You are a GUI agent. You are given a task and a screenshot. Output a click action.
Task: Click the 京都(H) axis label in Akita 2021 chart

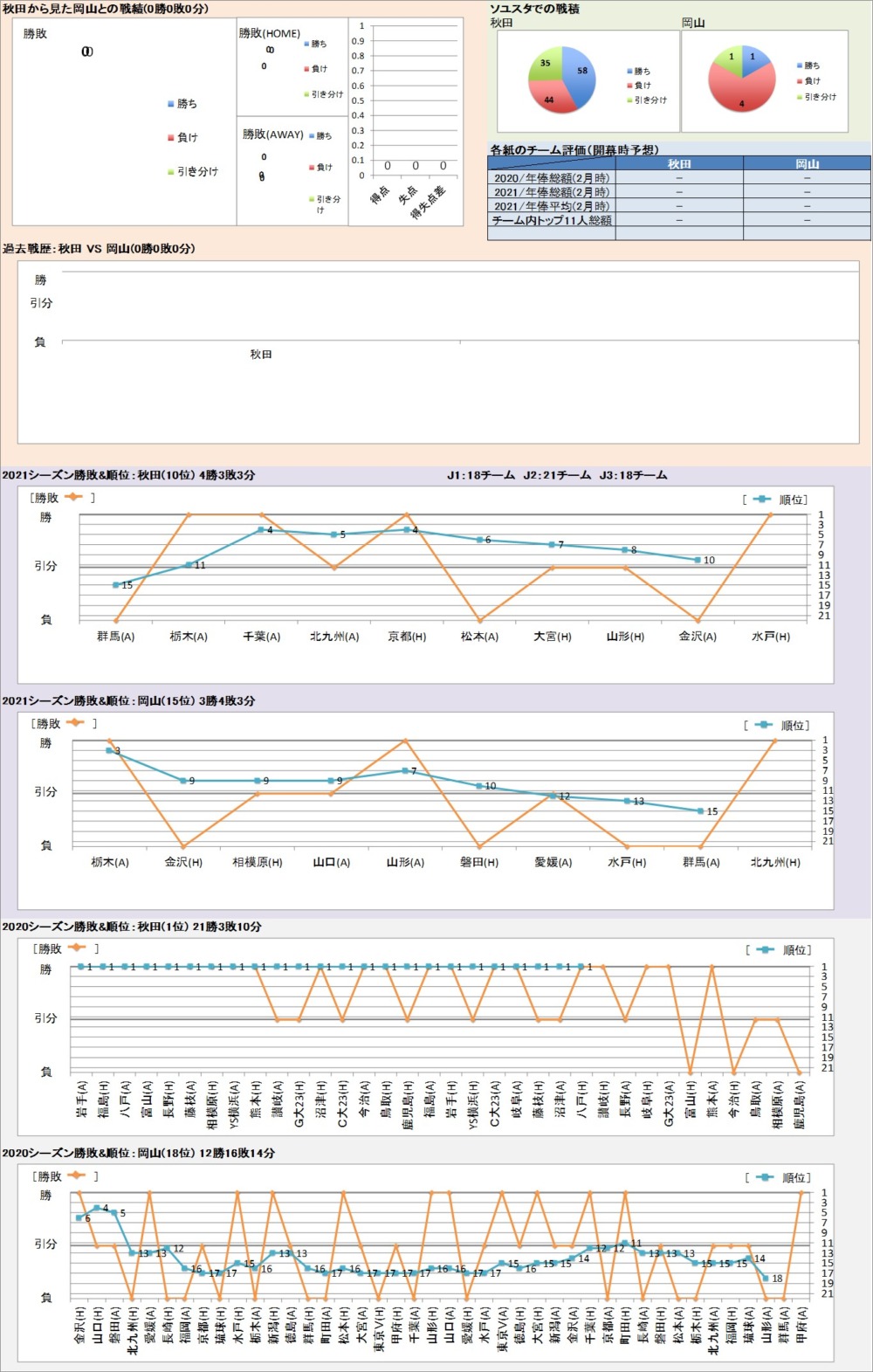pyautogui.click(x=407, y=637)
